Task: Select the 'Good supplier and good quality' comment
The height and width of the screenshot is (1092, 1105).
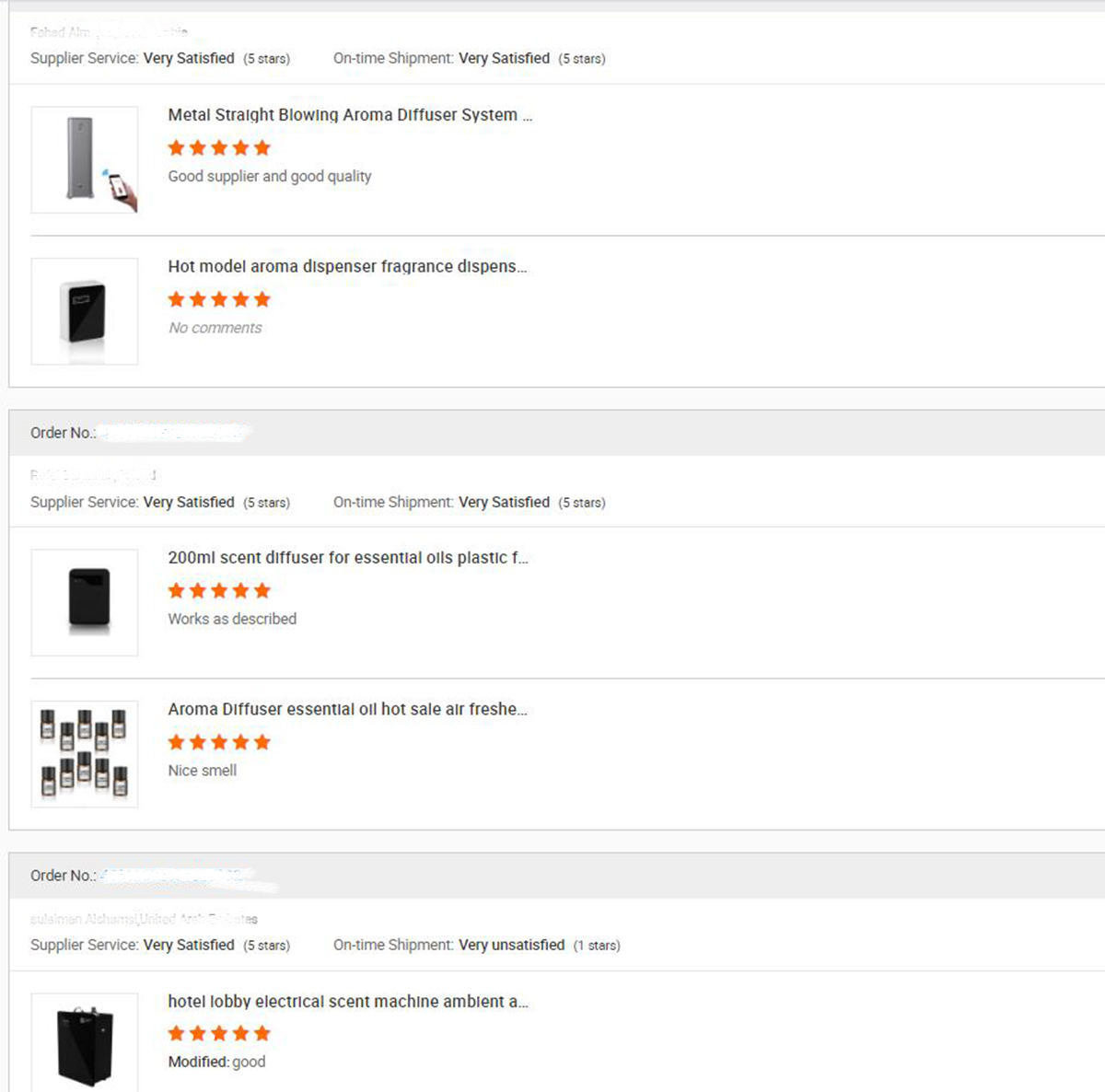Action: pyautogui.click(x=270, y=176)
